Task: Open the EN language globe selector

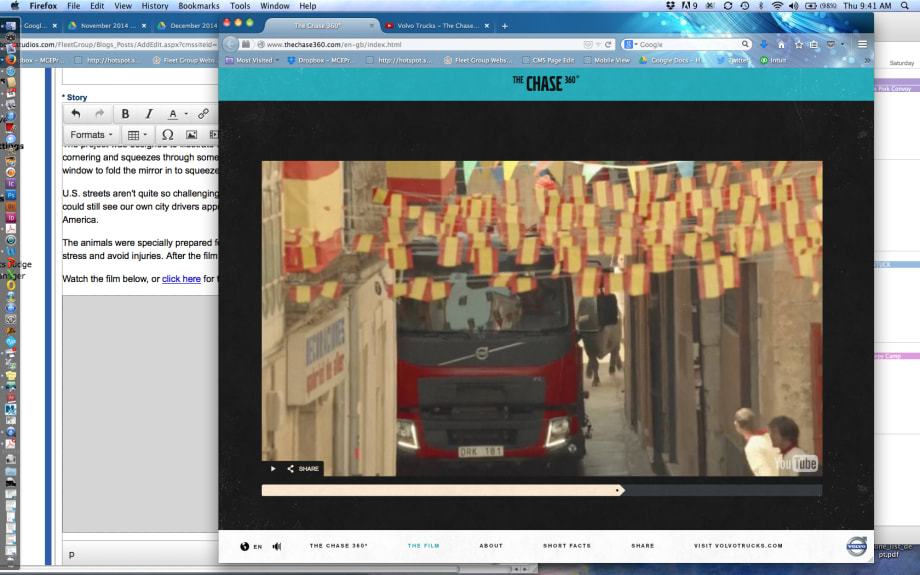Action: click(x=251, y=546)
